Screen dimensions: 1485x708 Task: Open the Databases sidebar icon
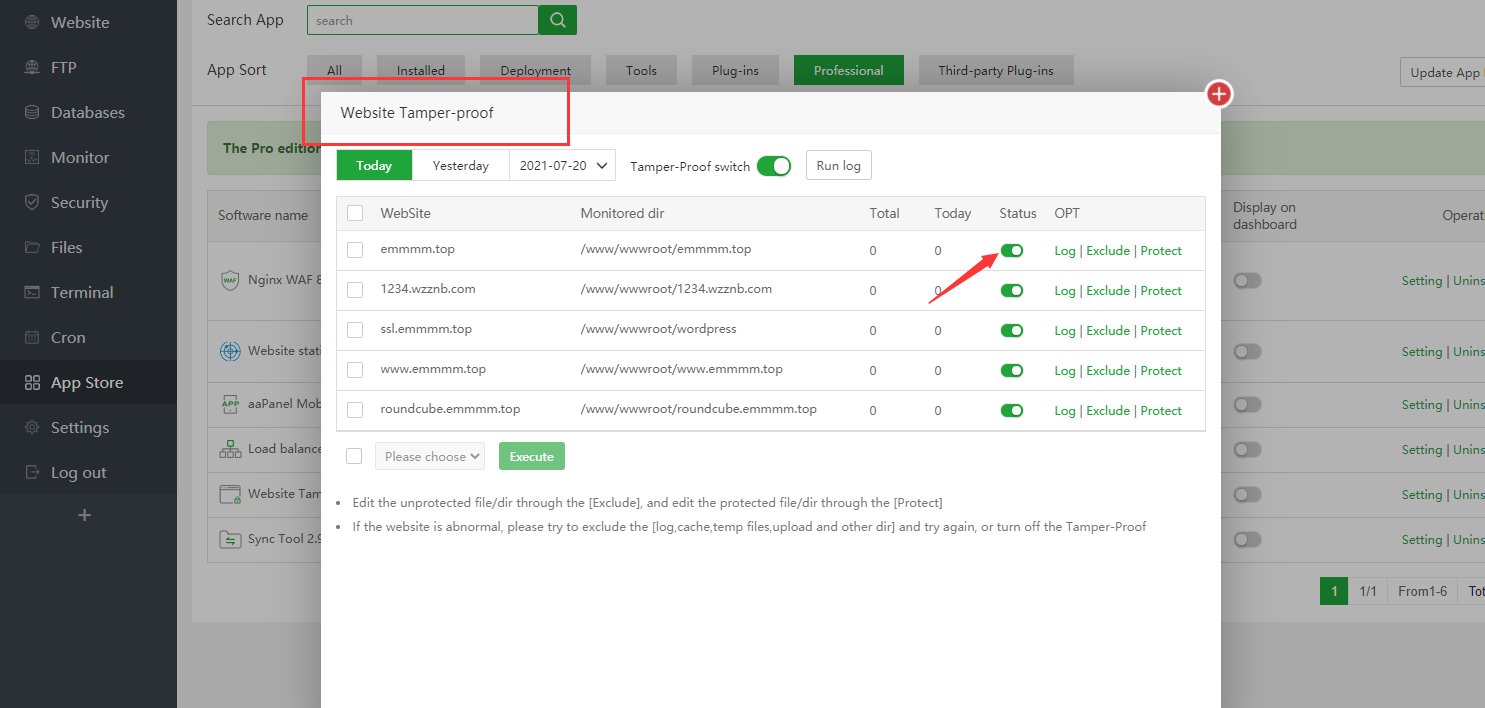[x=32, y=113]
